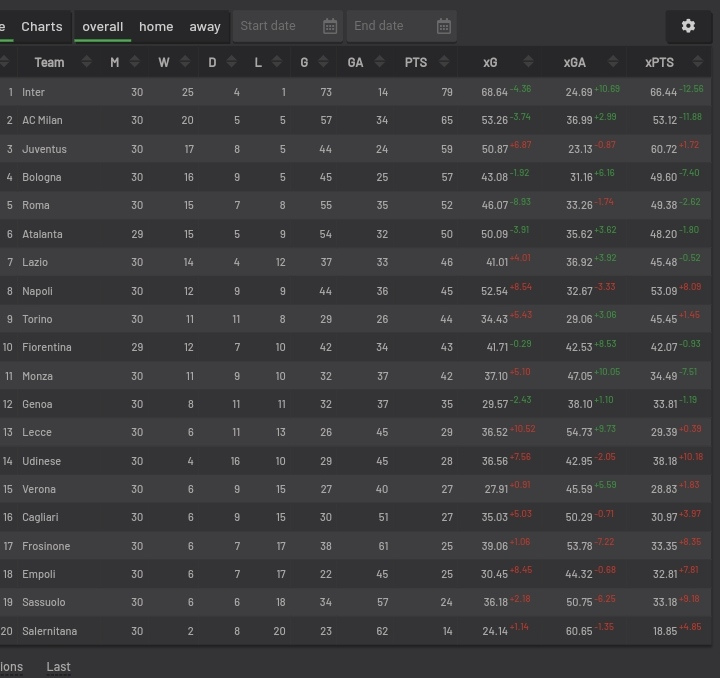Open Frosinone team page
Viewport: 720px width, 678px height.
(x=46, y=546)
